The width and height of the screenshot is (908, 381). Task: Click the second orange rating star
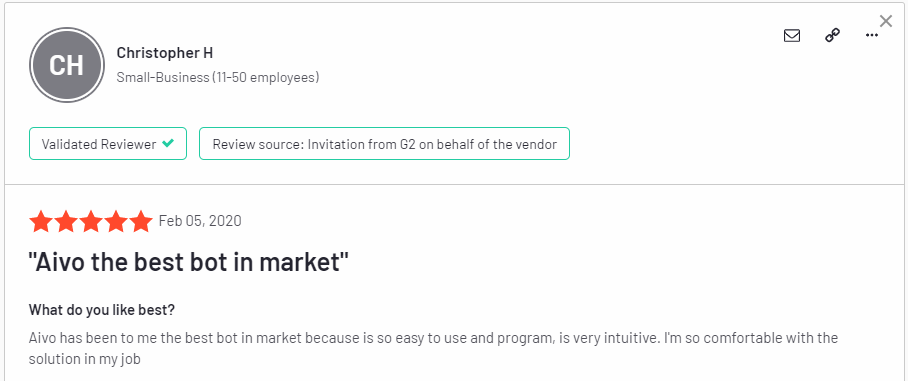(66, 222)
